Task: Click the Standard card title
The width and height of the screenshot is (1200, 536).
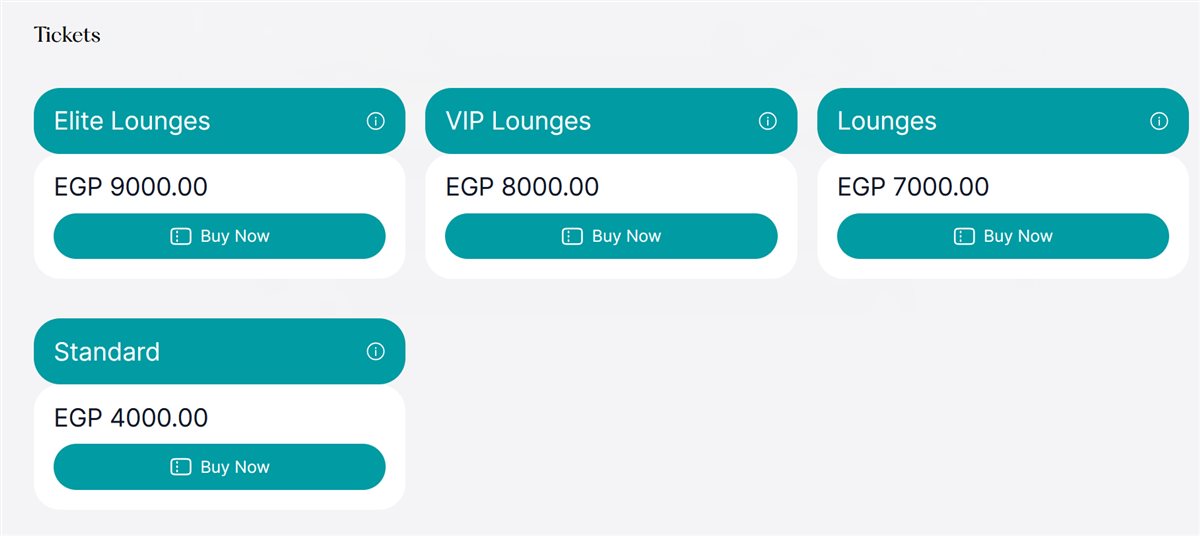Action: [107, 352]
